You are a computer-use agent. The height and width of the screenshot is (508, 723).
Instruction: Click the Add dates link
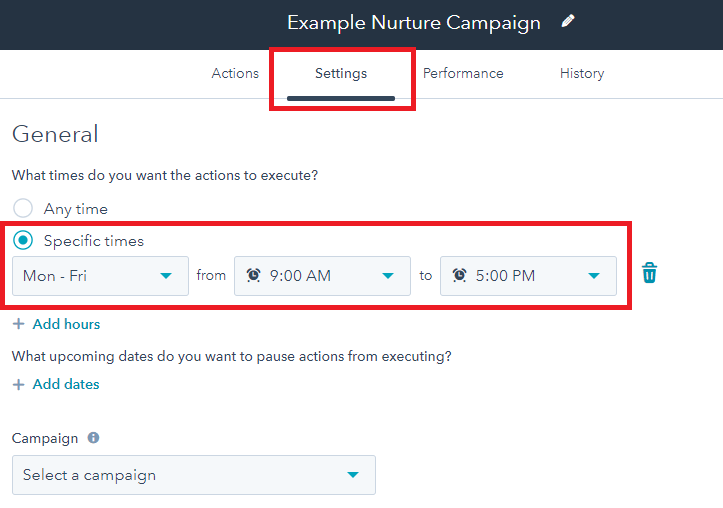(66, 384)
